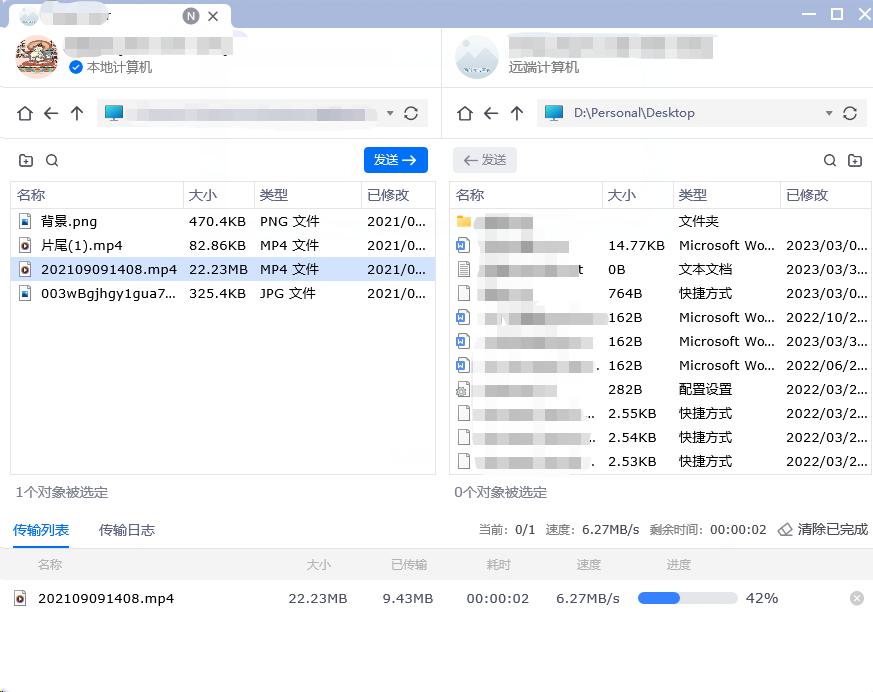Cancel the 202109091408.mp4 transfer with the × icon

click(x=857, y=598)
